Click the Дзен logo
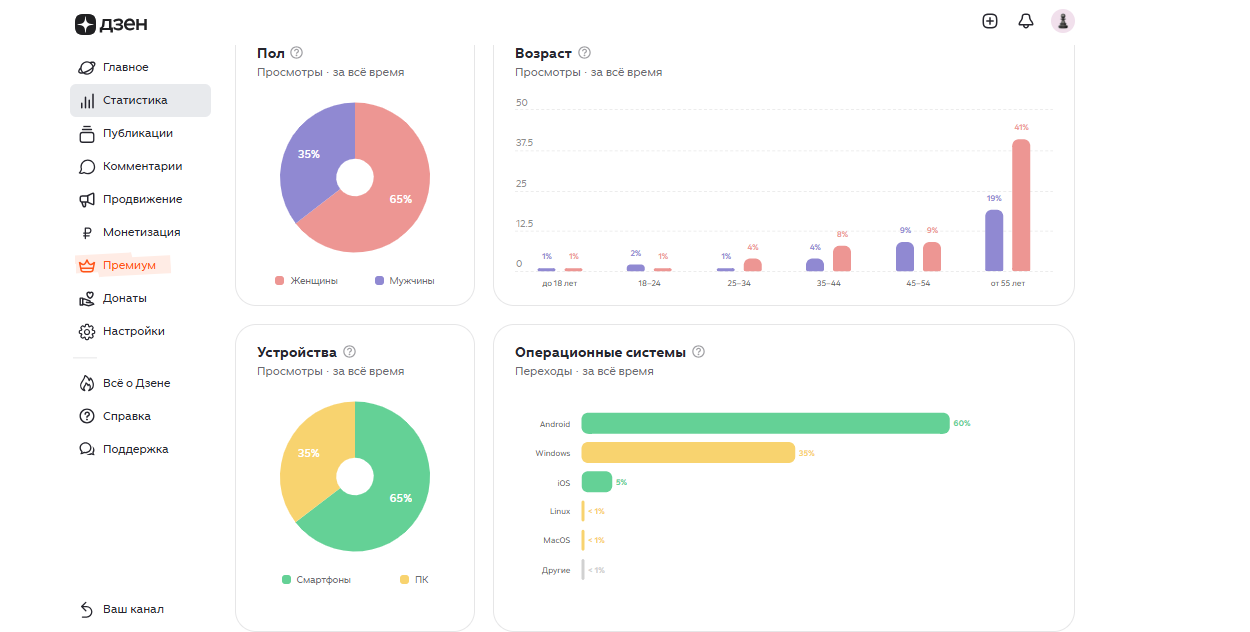The image size is (1250, 632). point(111,24)
